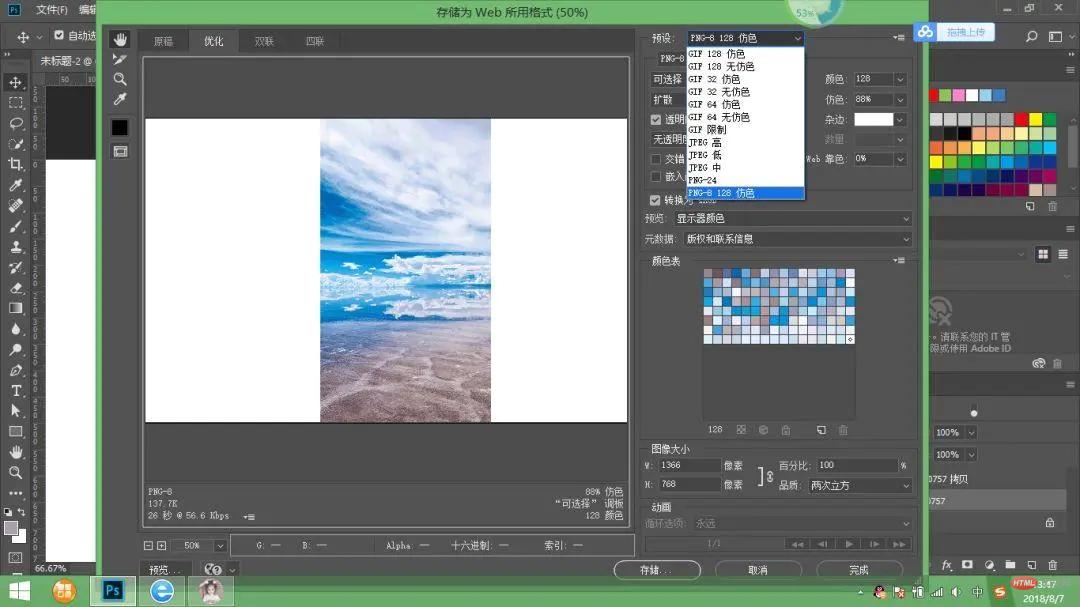Viewport: 1080px width, 607px height.
Task: Click the color table new color icon
Action: point(821,430)
